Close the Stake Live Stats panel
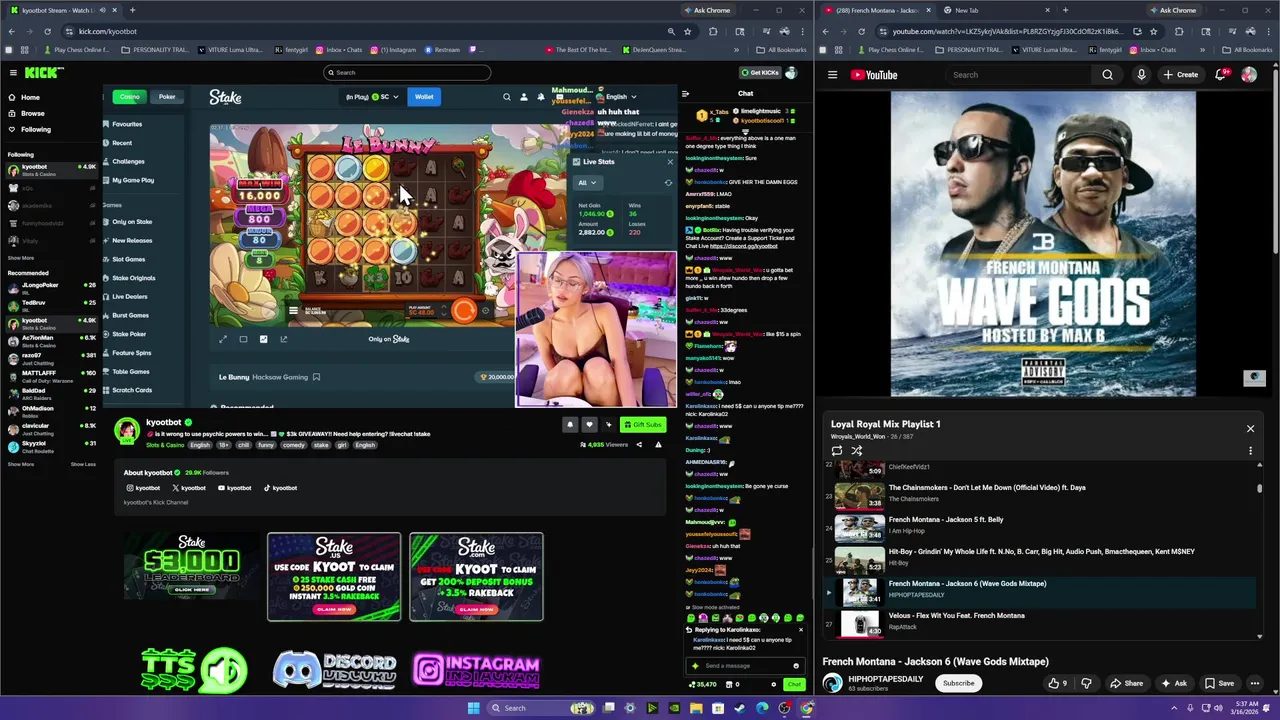 670,161
